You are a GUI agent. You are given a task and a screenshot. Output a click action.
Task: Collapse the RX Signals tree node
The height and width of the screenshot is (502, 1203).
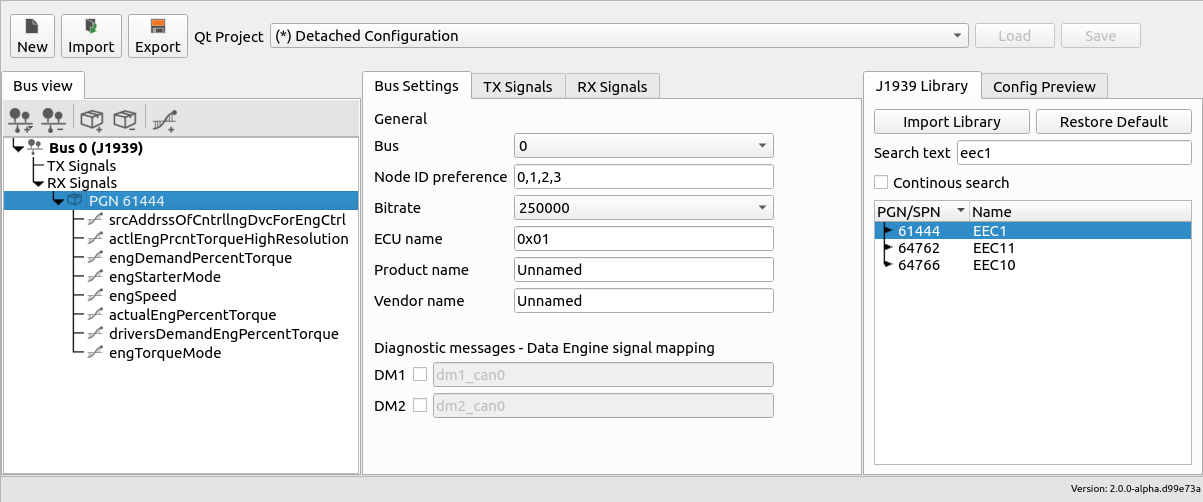tap(38, 183)
